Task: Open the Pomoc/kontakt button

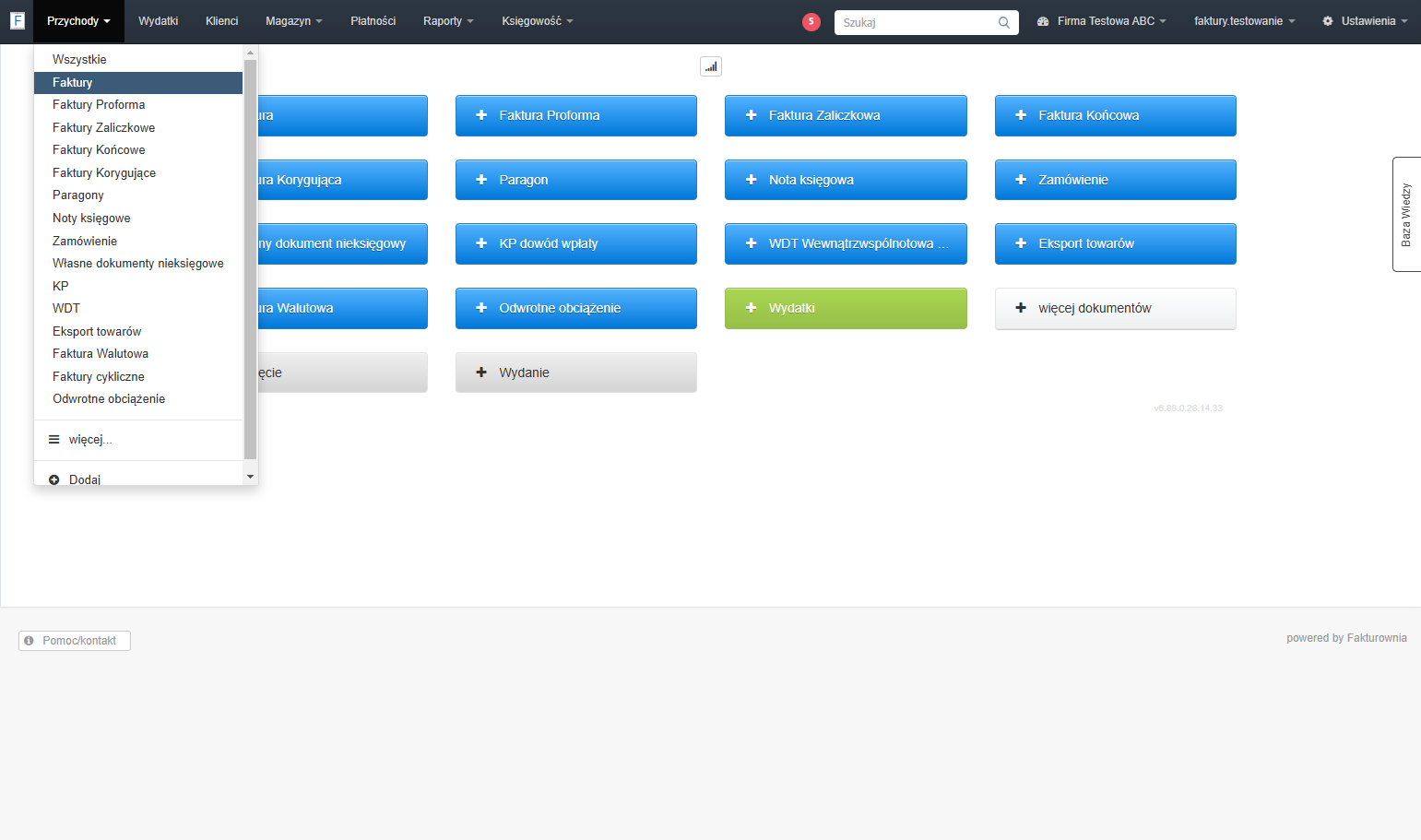Action: (x=75, y=641)
